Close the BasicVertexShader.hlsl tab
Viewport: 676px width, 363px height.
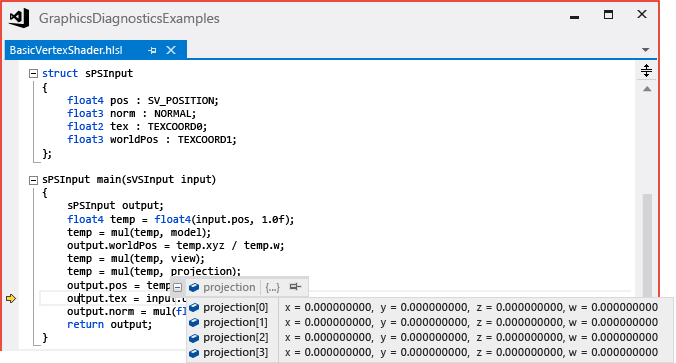click(171, 50)
